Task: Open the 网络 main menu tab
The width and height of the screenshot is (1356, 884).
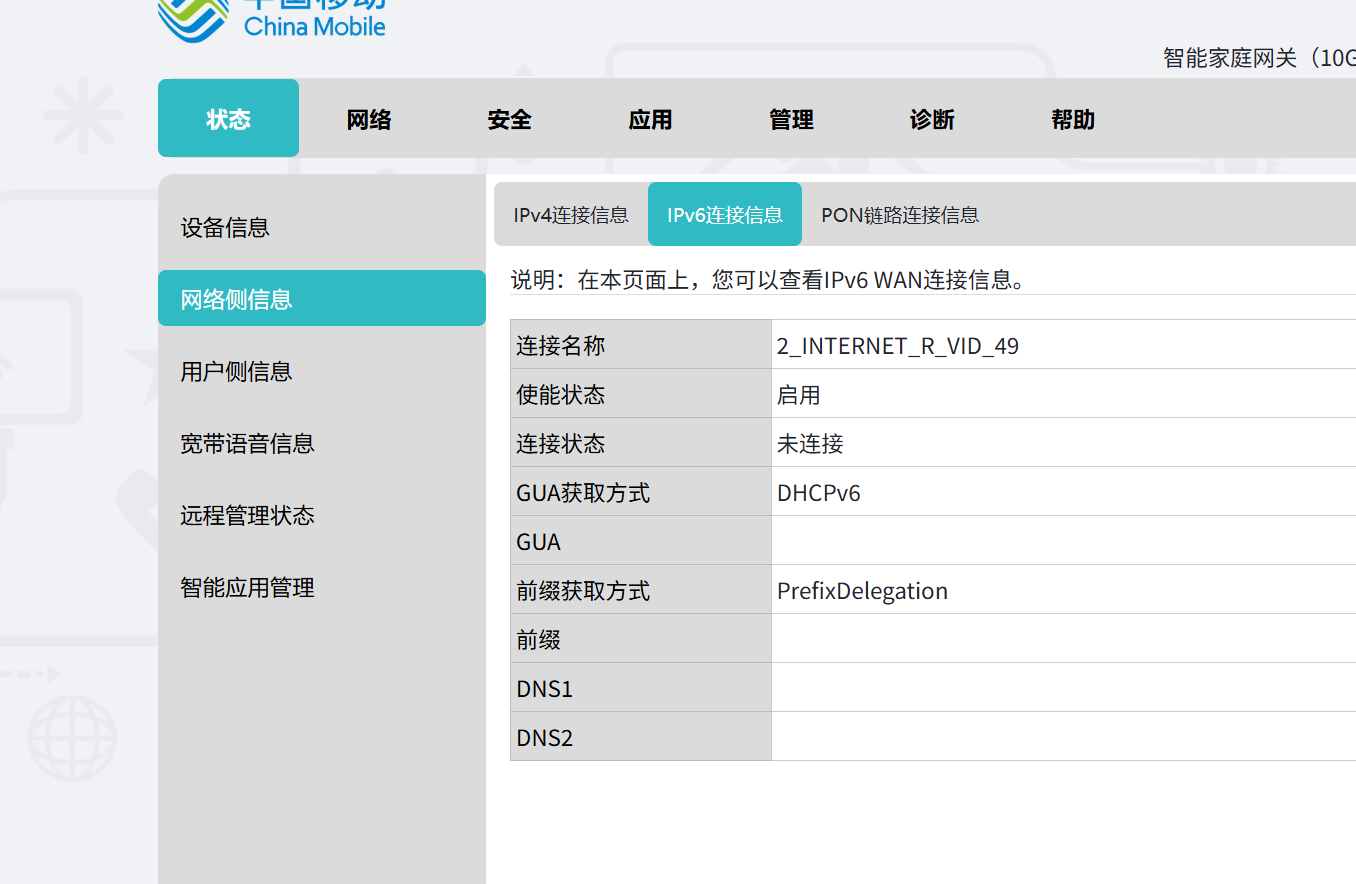Action: tap(369, 120)
